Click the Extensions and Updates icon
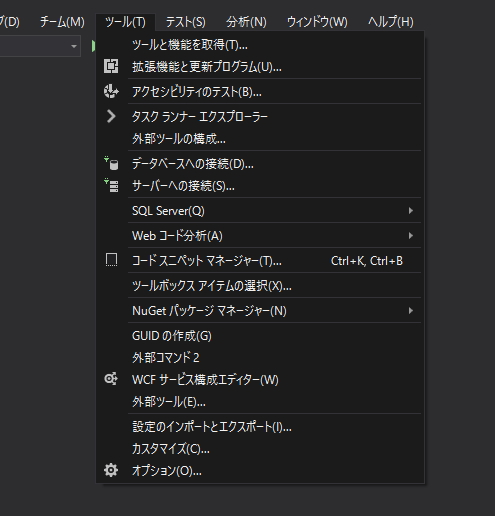The width and height of the screenshot is (495, 516). pyautogui.click(x=111, y=66)
